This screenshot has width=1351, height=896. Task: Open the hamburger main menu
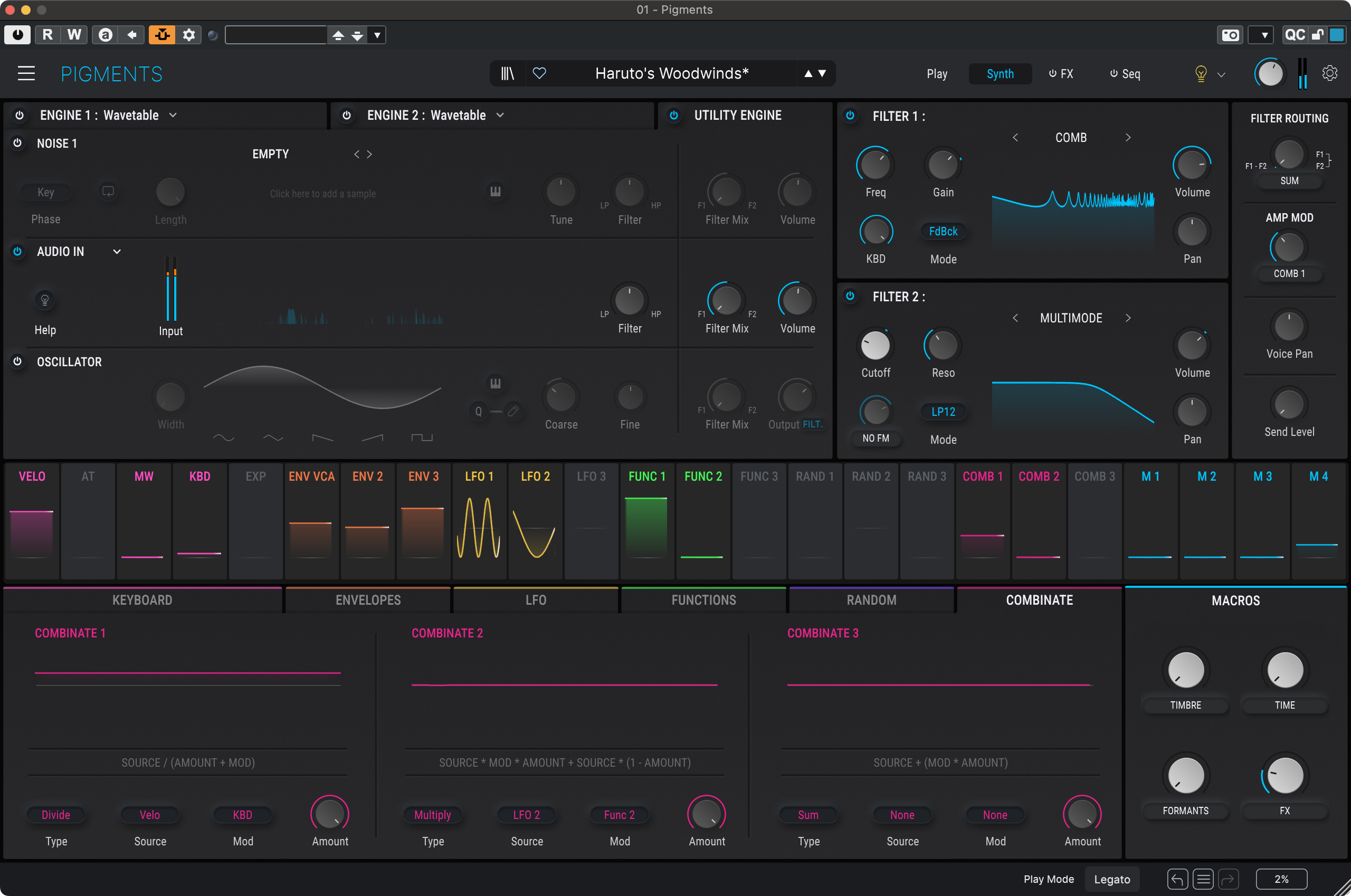click(x=26, y=74)
